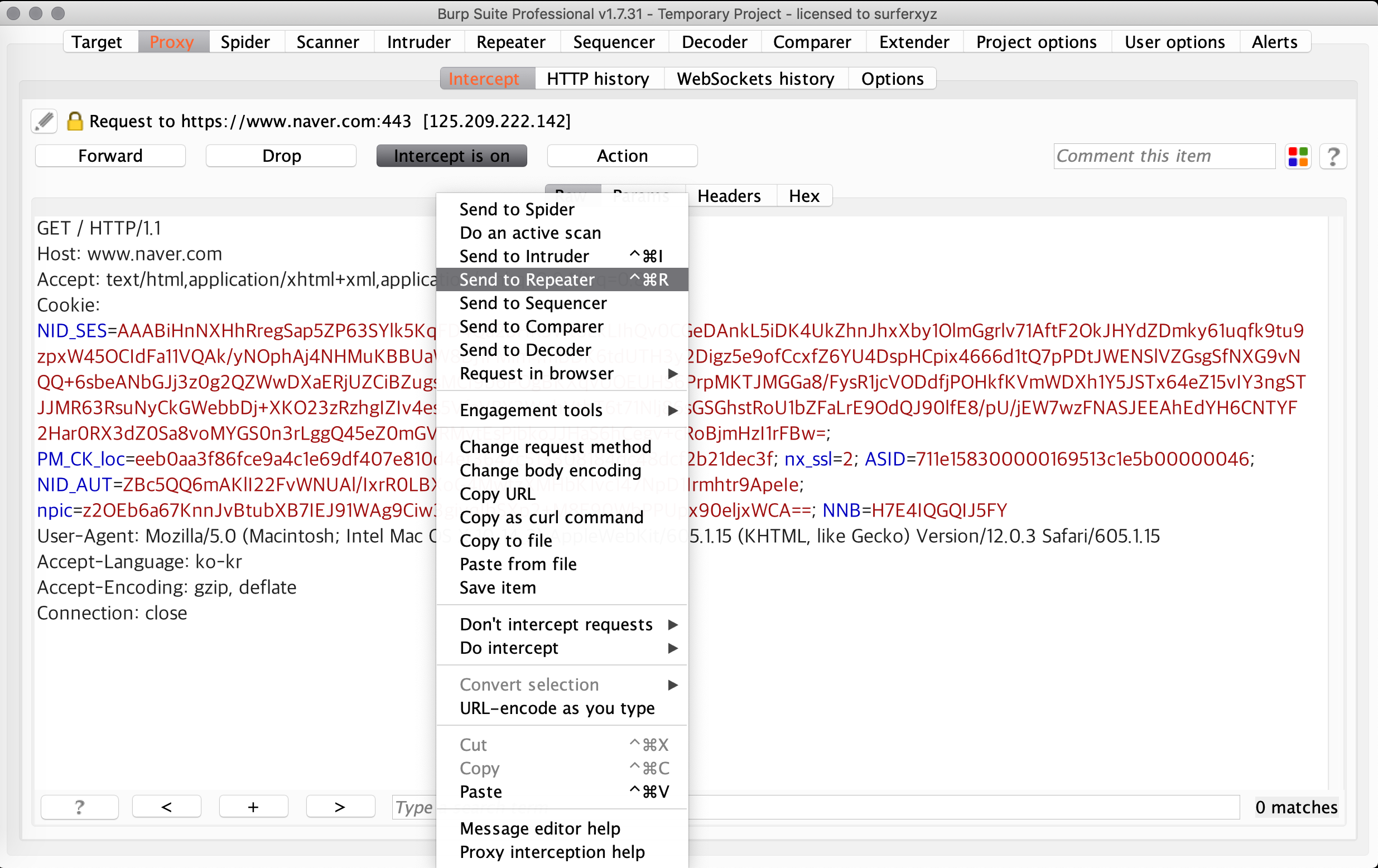The height and width of the screenshot is (868, 1378).
Task: Open the highlight color picker icon
Action: click(x=1297, y=156)
